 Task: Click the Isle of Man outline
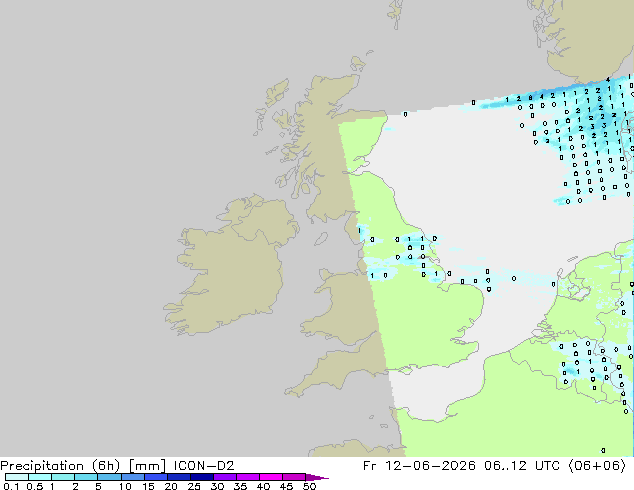click(321, 239)
